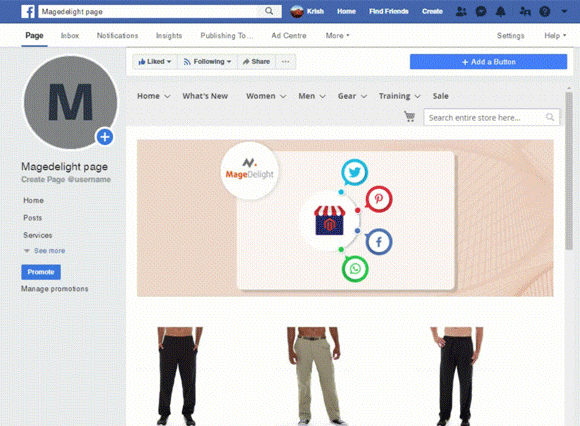Click the Twitter icon in banner
The image size is (580, 426).
[354, 172]
